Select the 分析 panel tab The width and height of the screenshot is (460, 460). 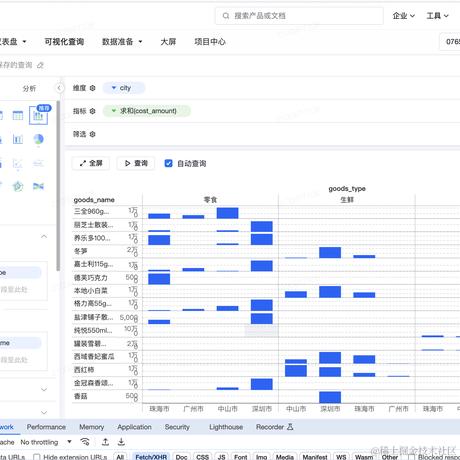[29, 88]
